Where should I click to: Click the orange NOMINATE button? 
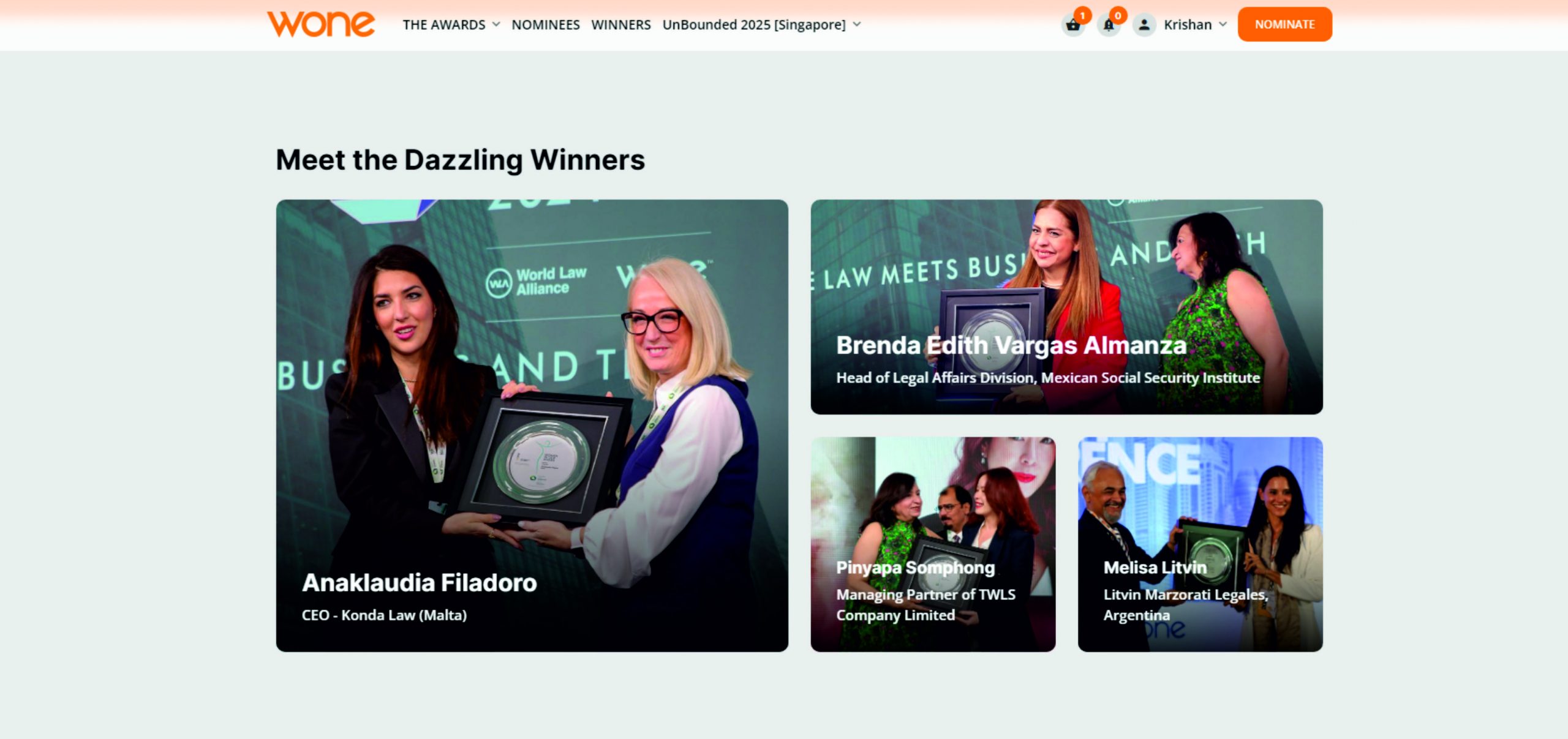point(1284,24)
